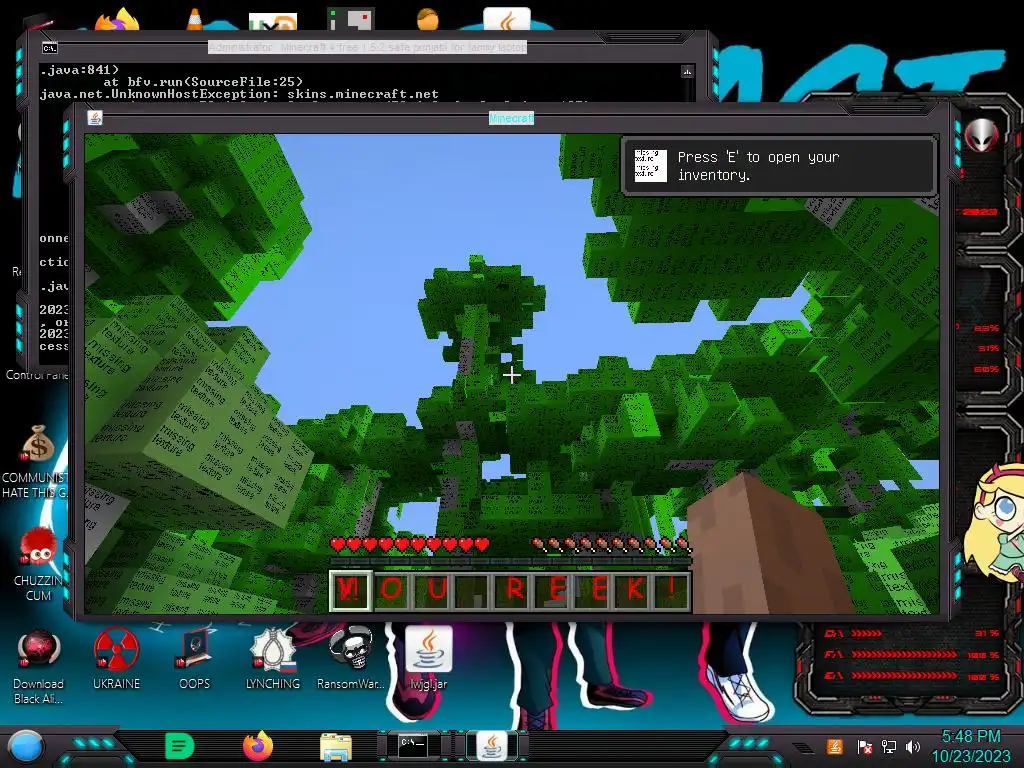Open the RansomWar... skull desktop icon

[x=351, y=660]
